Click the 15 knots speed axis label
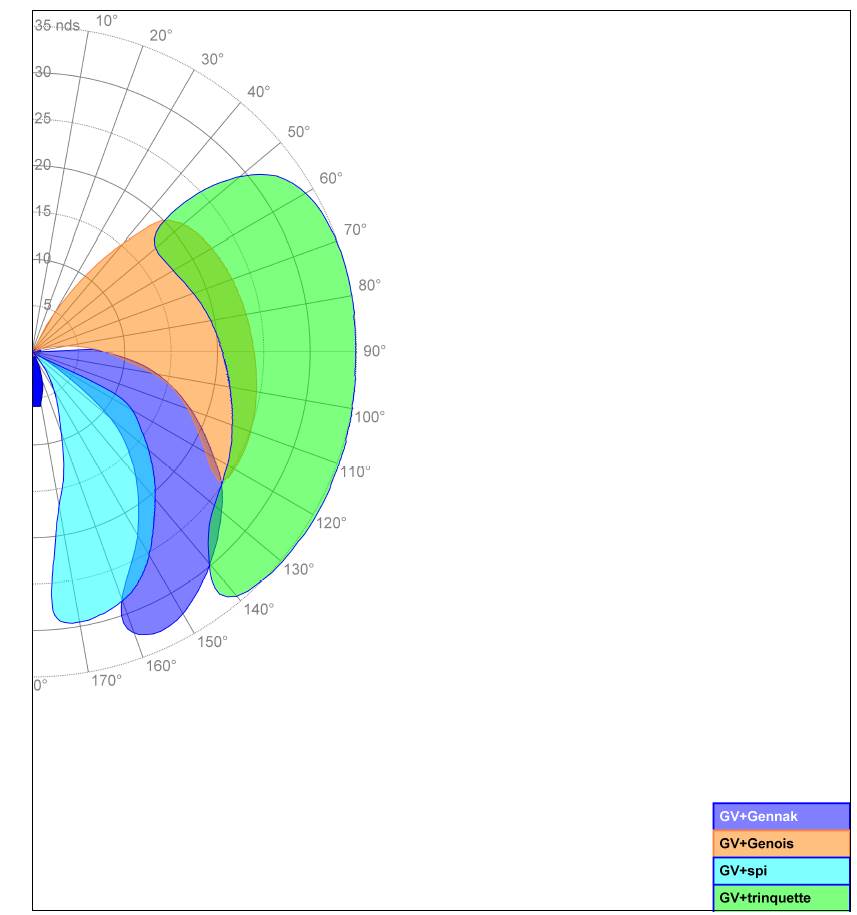The height and width of the screenshot is (915, 857). click(x=43, y=211)
